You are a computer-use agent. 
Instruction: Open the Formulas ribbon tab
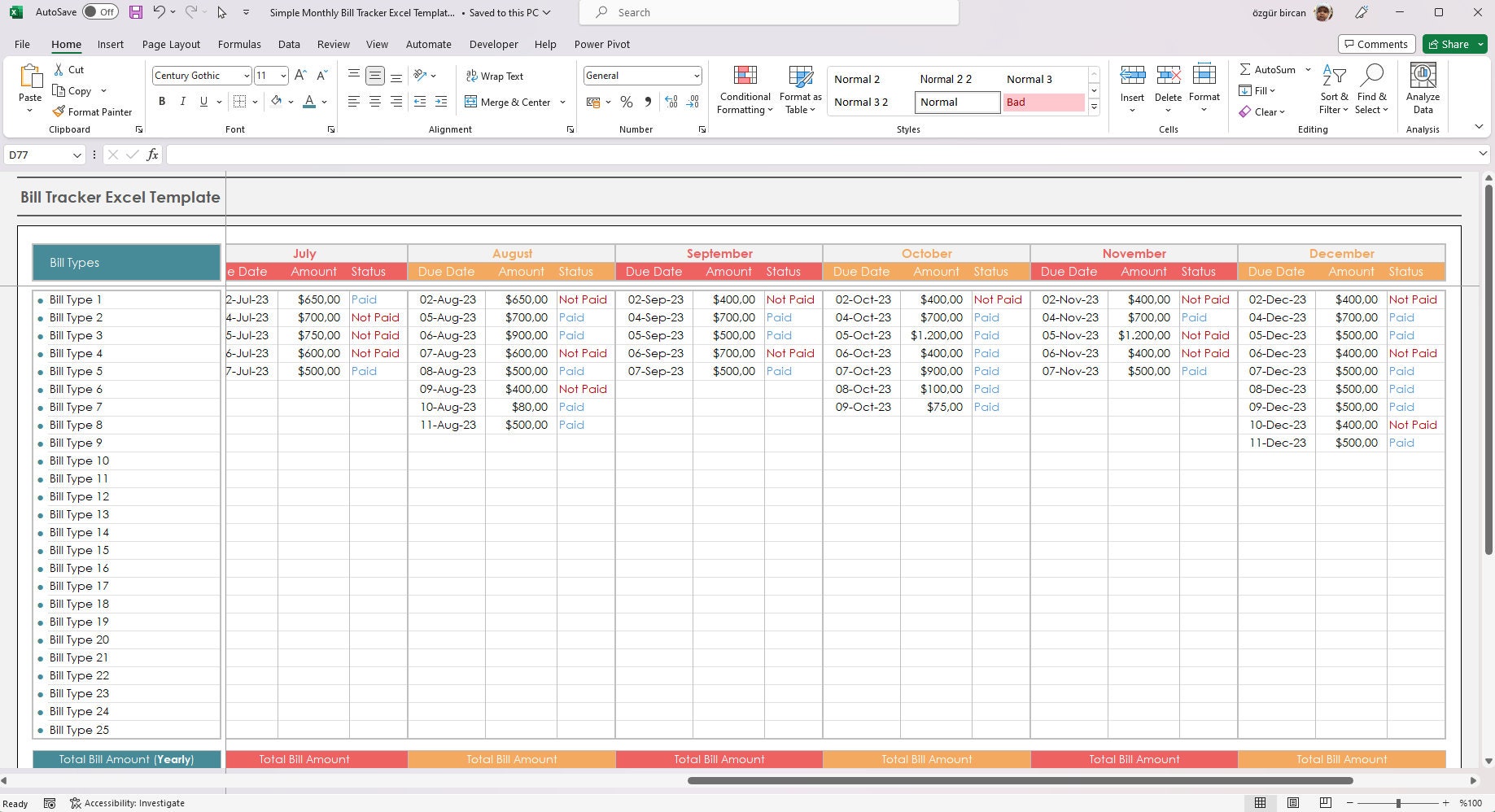click(239, 44)
